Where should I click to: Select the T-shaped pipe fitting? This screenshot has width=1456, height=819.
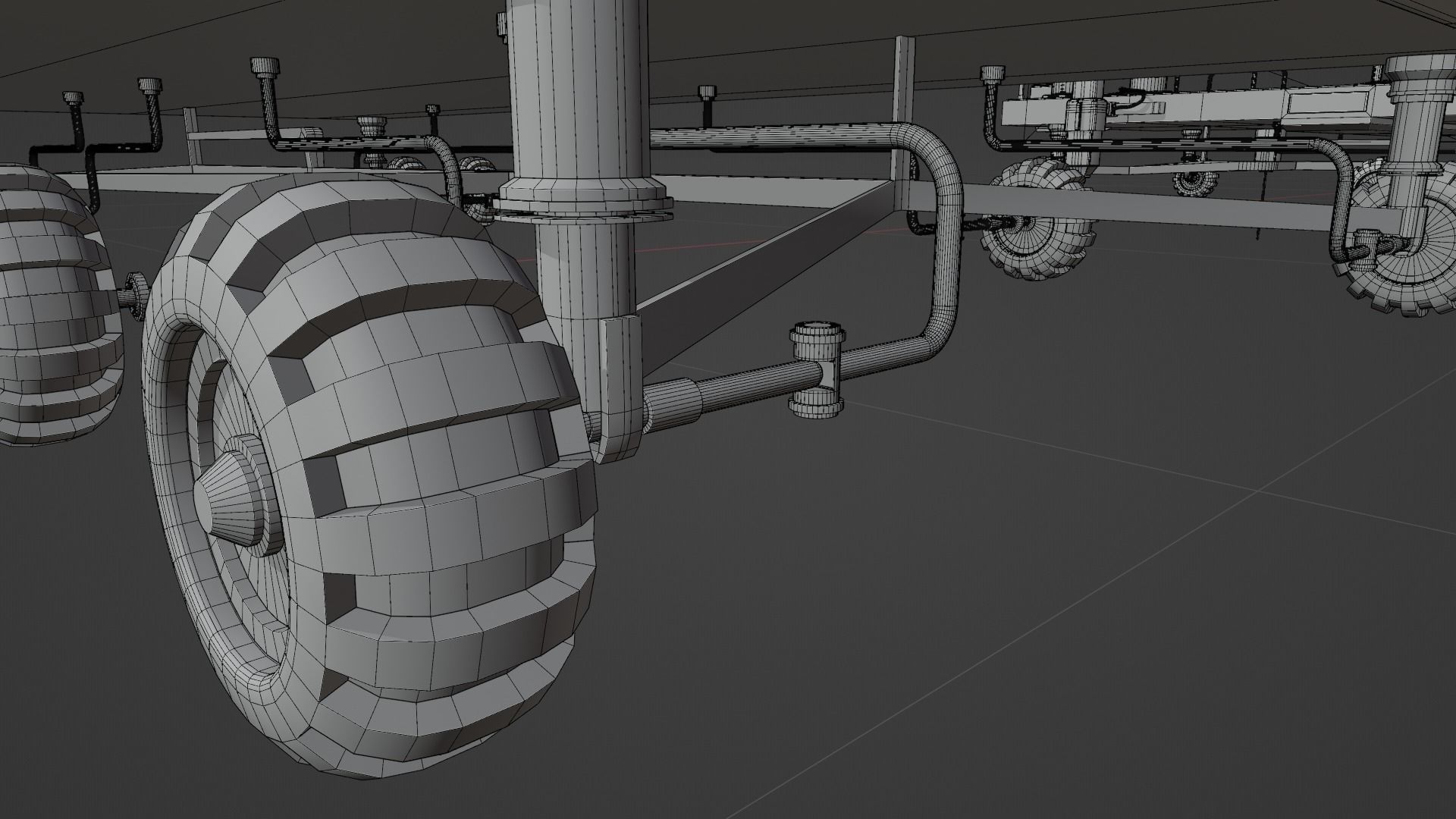(817, 369)
